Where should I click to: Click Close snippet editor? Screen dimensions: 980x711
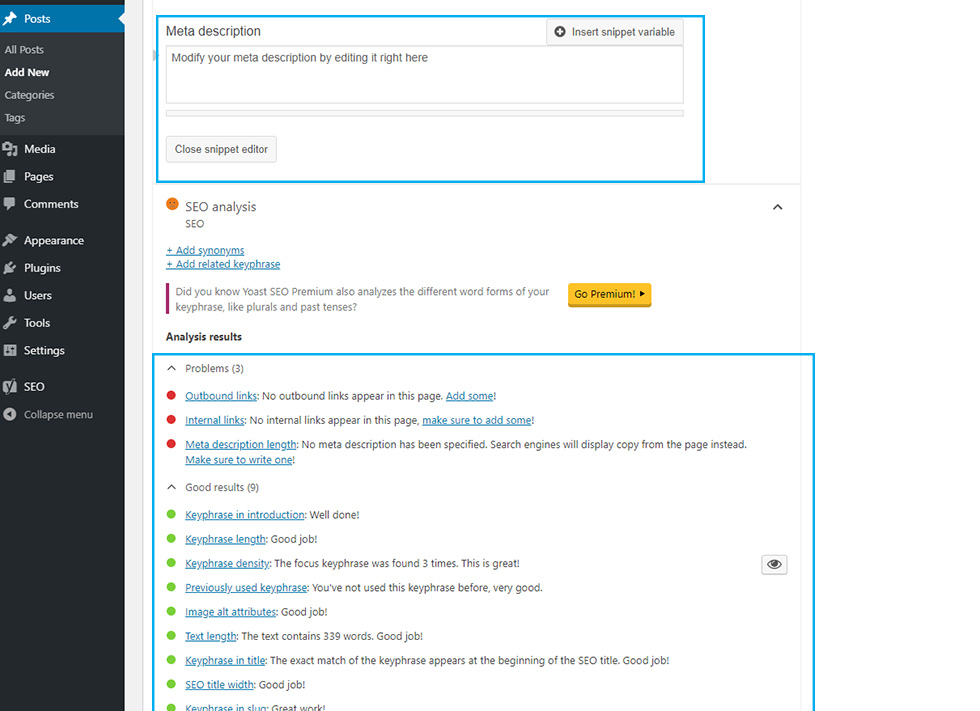click(220, 149)
